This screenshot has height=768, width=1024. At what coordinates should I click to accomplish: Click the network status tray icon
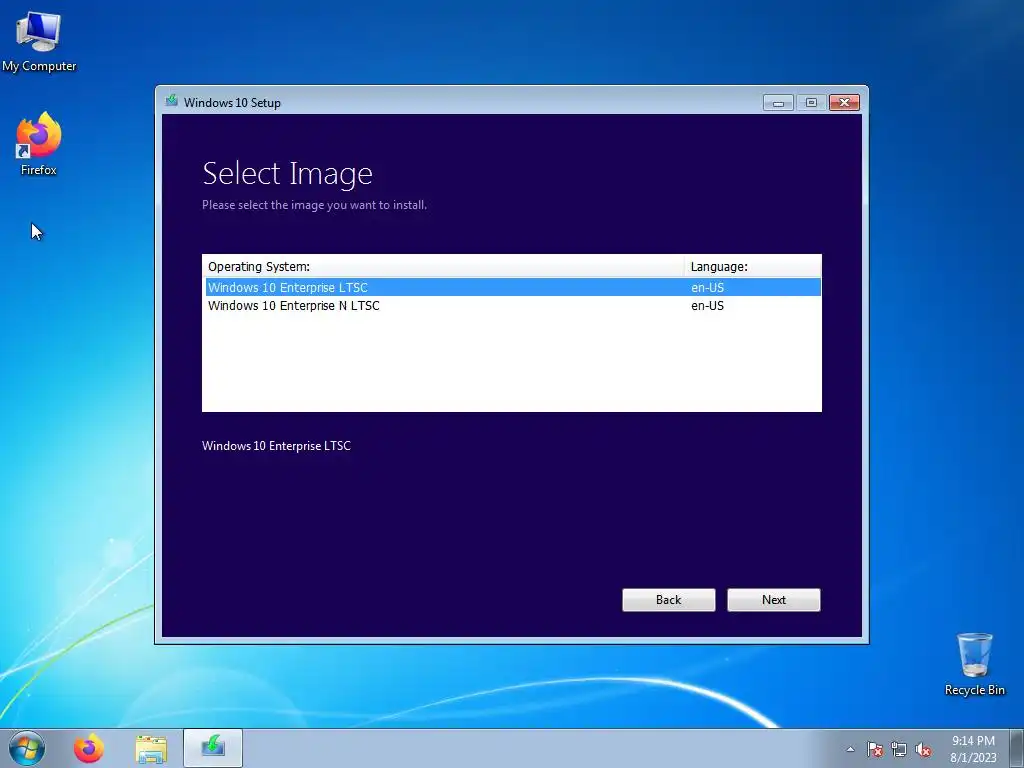[x=899, y=749]
